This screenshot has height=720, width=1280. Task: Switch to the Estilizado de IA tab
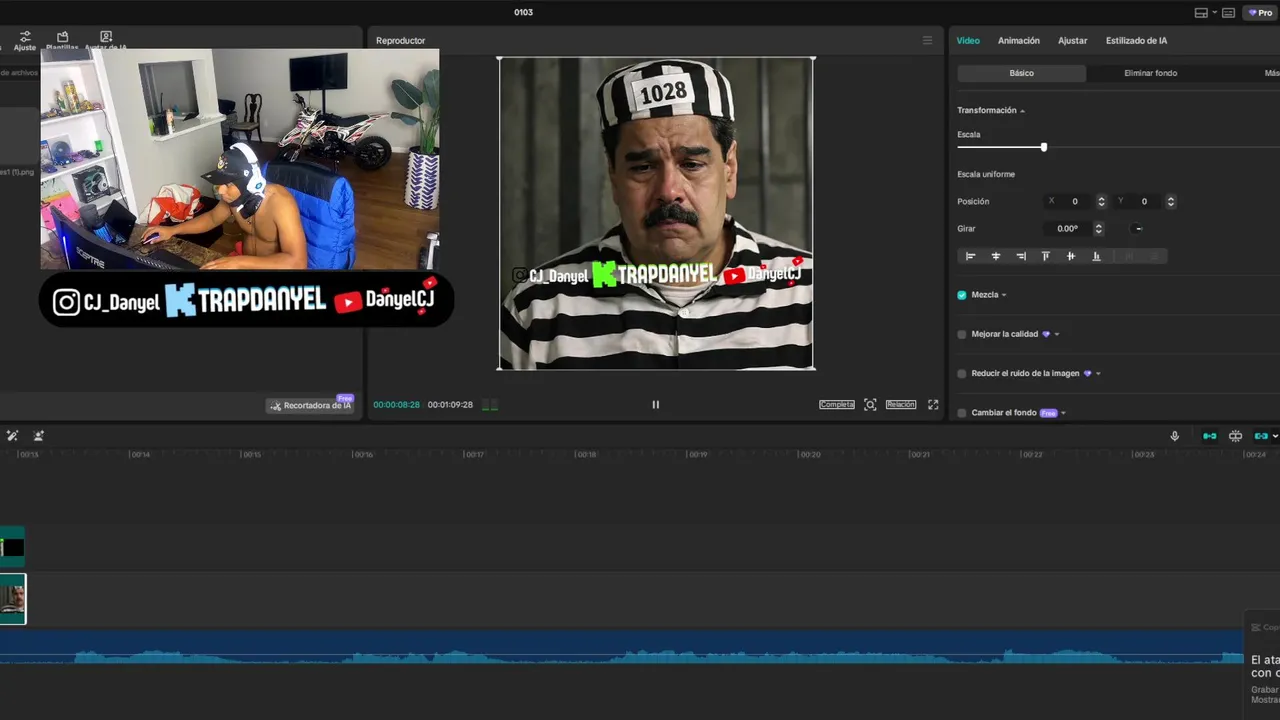(x=1136, y=41)
